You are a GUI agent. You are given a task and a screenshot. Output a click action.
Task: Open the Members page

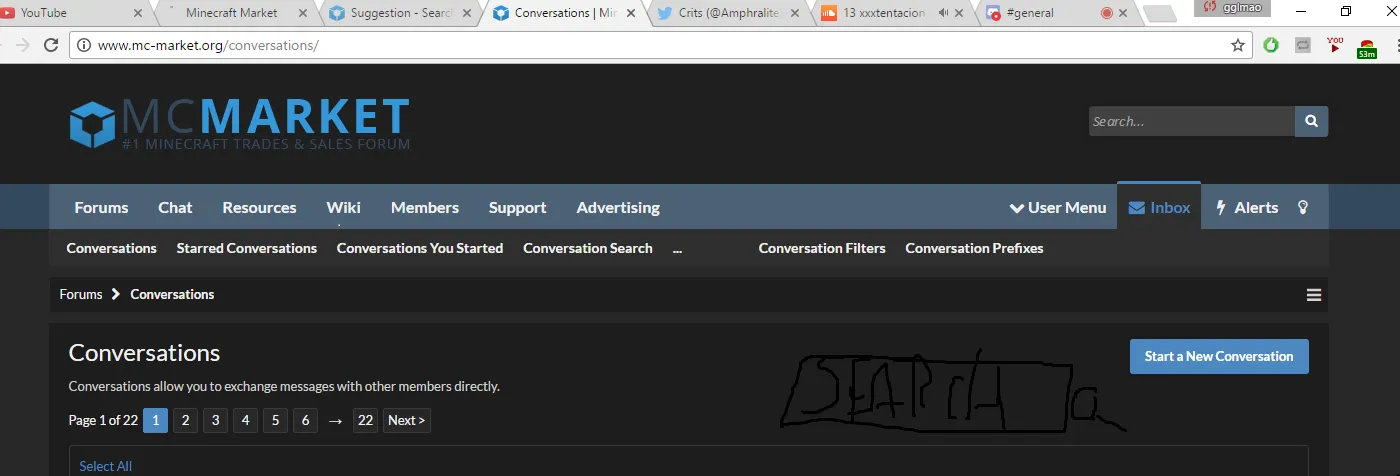[425, 207]
